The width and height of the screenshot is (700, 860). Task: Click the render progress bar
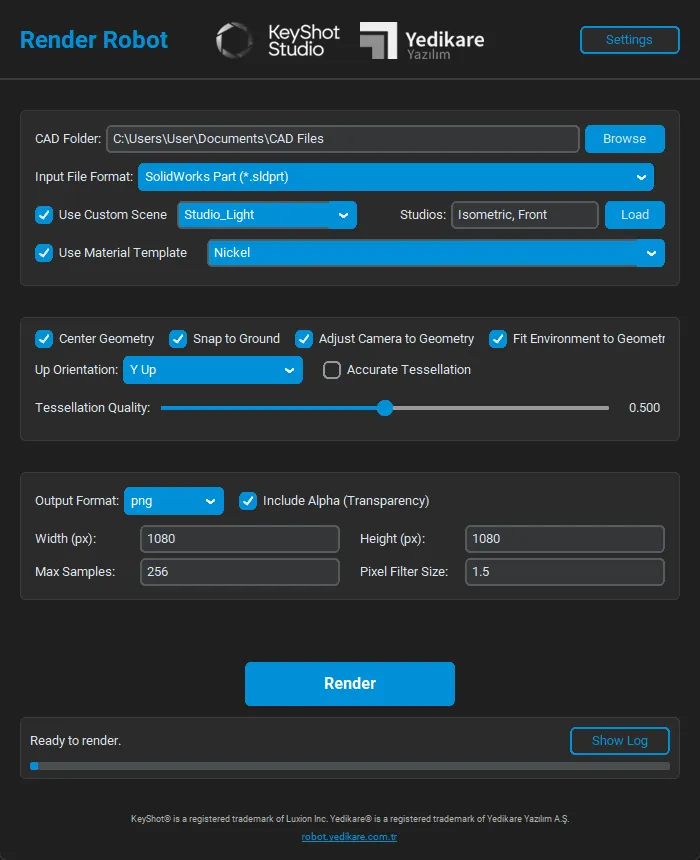(350, 766)
